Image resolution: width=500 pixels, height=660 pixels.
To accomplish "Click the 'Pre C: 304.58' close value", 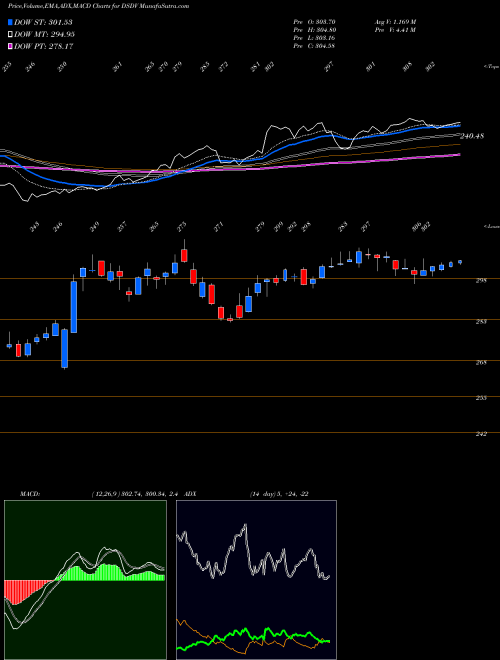I will click(x=314, y=46).
